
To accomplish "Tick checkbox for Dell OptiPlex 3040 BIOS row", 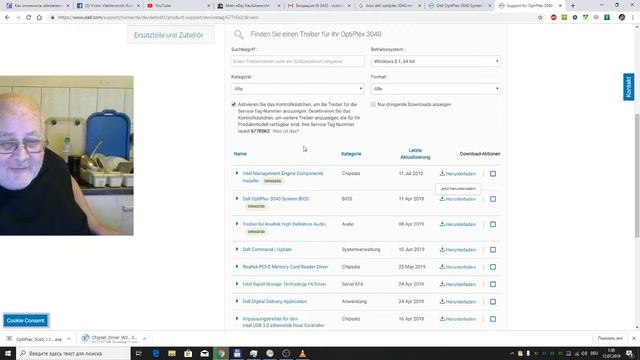I will pyautogui.click(x=493, y=199).
